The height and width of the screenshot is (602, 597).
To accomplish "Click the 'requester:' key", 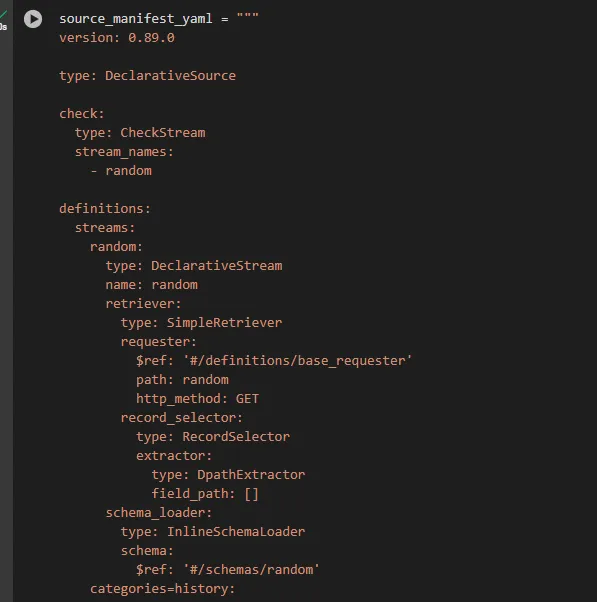I will coord(159,342).
